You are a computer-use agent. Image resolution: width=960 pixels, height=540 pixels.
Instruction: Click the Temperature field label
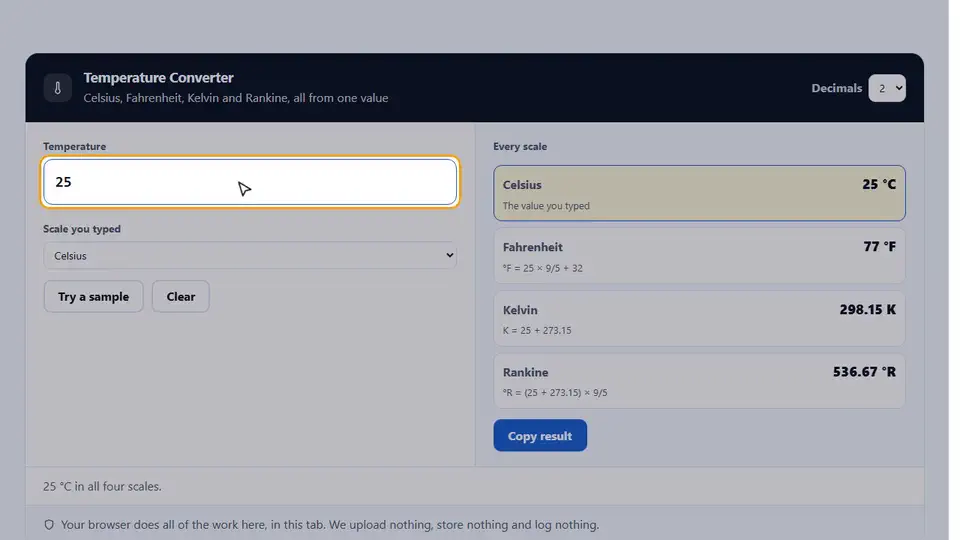[74, 146]
